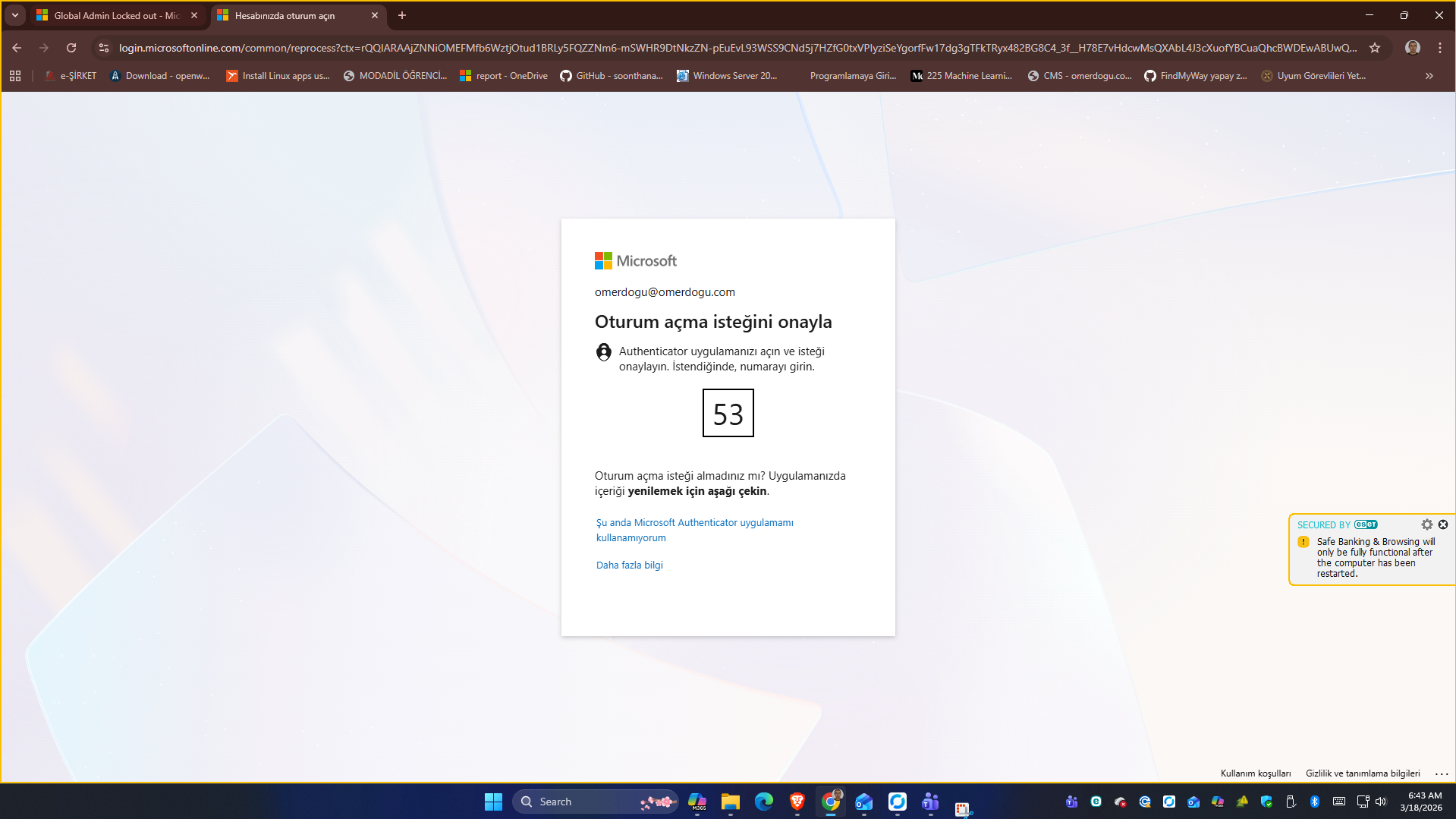Open the tab search dropdown arrow
Viewport: 1456px width, 819px height.
15,15
